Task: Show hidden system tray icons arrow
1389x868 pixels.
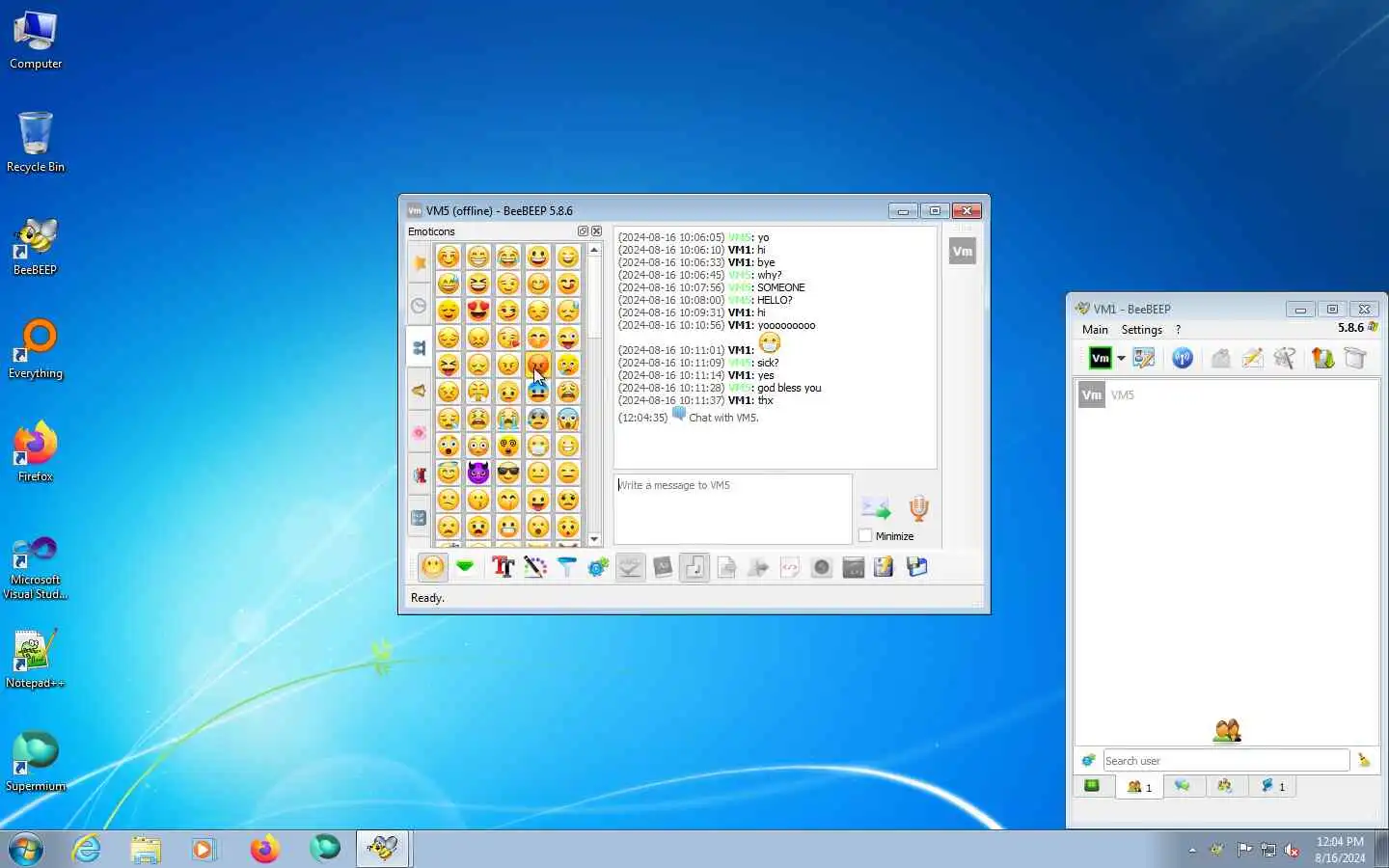Action: [x=1192, y=850]
